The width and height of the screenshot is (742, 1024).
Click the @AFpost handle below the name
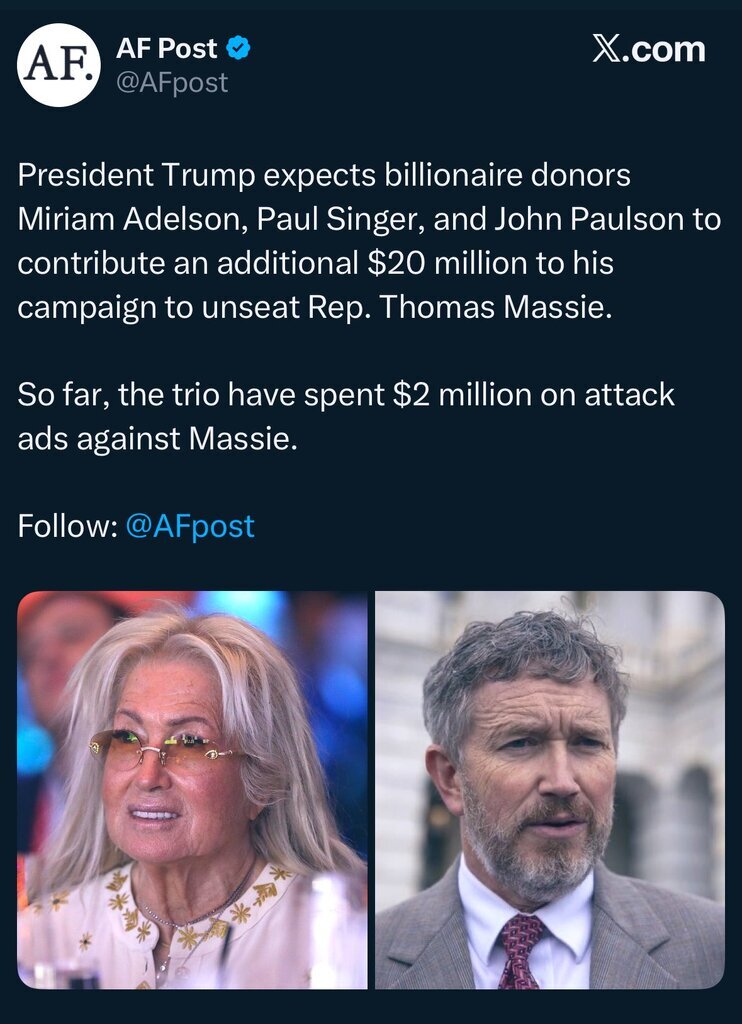tap(172, 83)
